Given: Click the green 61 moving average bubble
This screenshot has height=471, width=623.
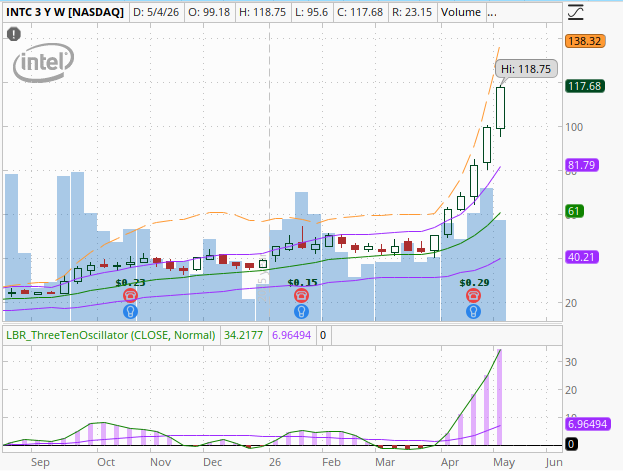Looking at the screenshot, I should coord(574,211).
